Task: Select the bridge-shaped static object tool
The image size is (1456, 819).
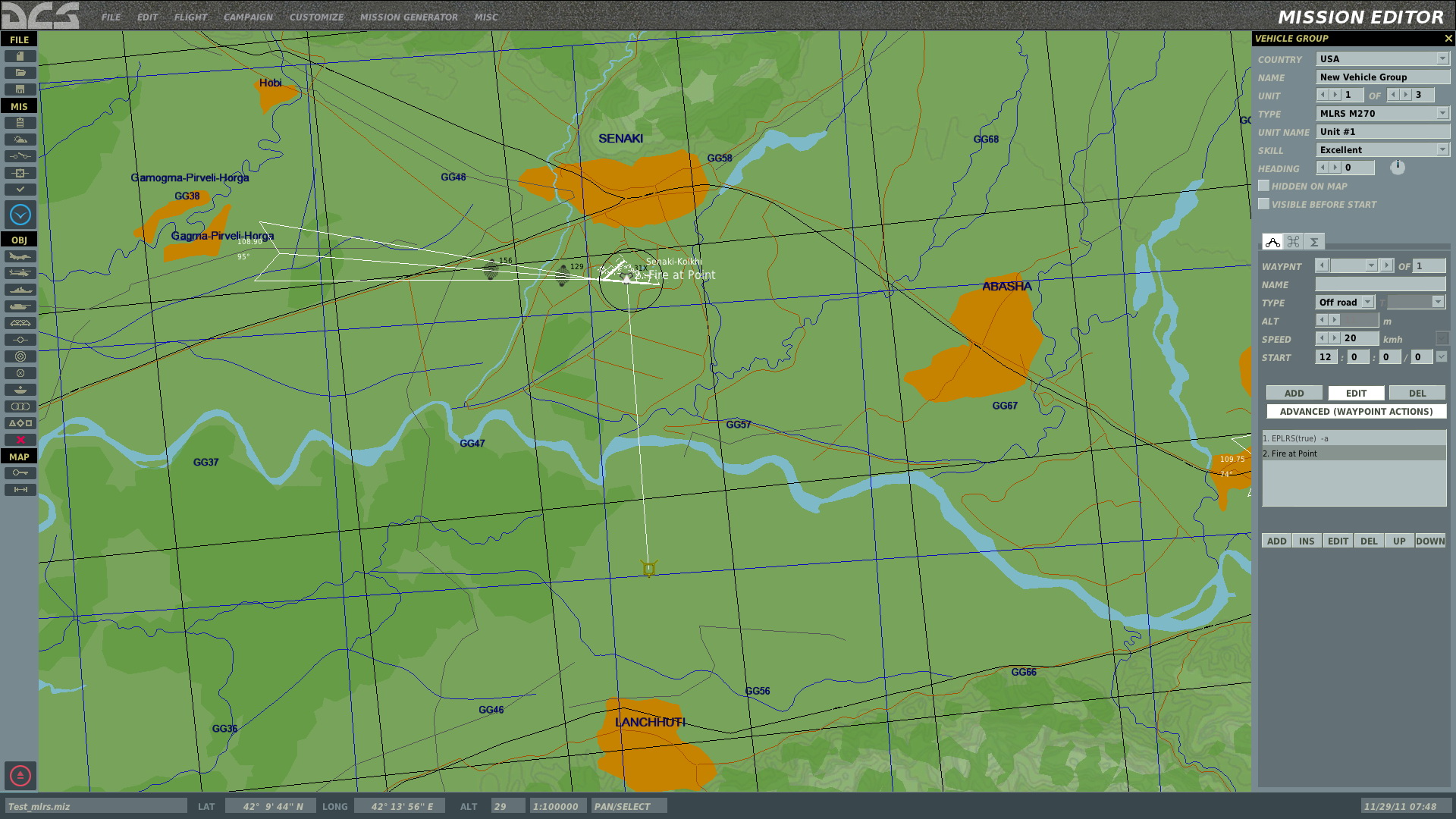Action: click(x=20, y=323)
